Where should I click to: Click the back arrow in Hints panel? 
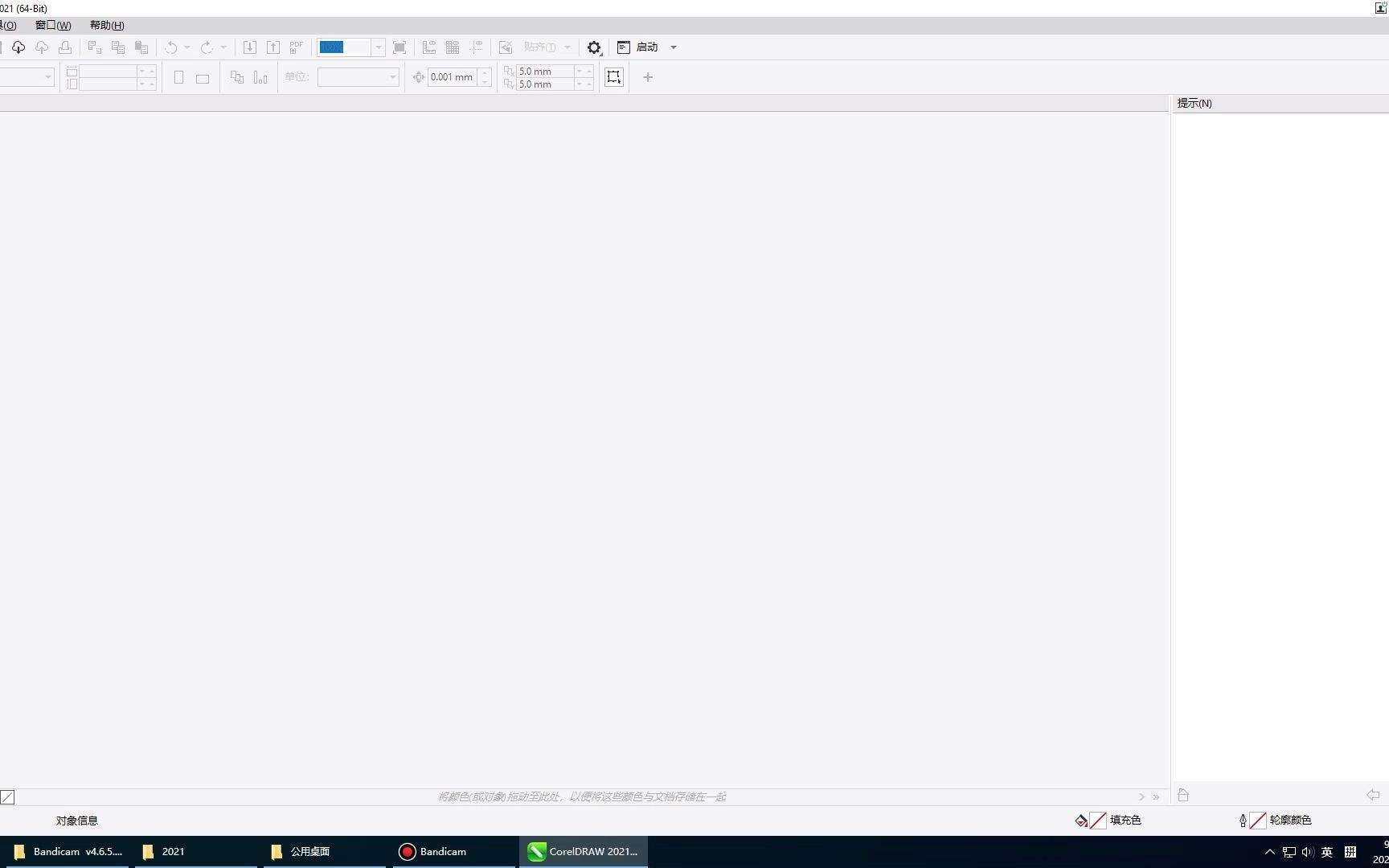click(x=1373, y=795)
